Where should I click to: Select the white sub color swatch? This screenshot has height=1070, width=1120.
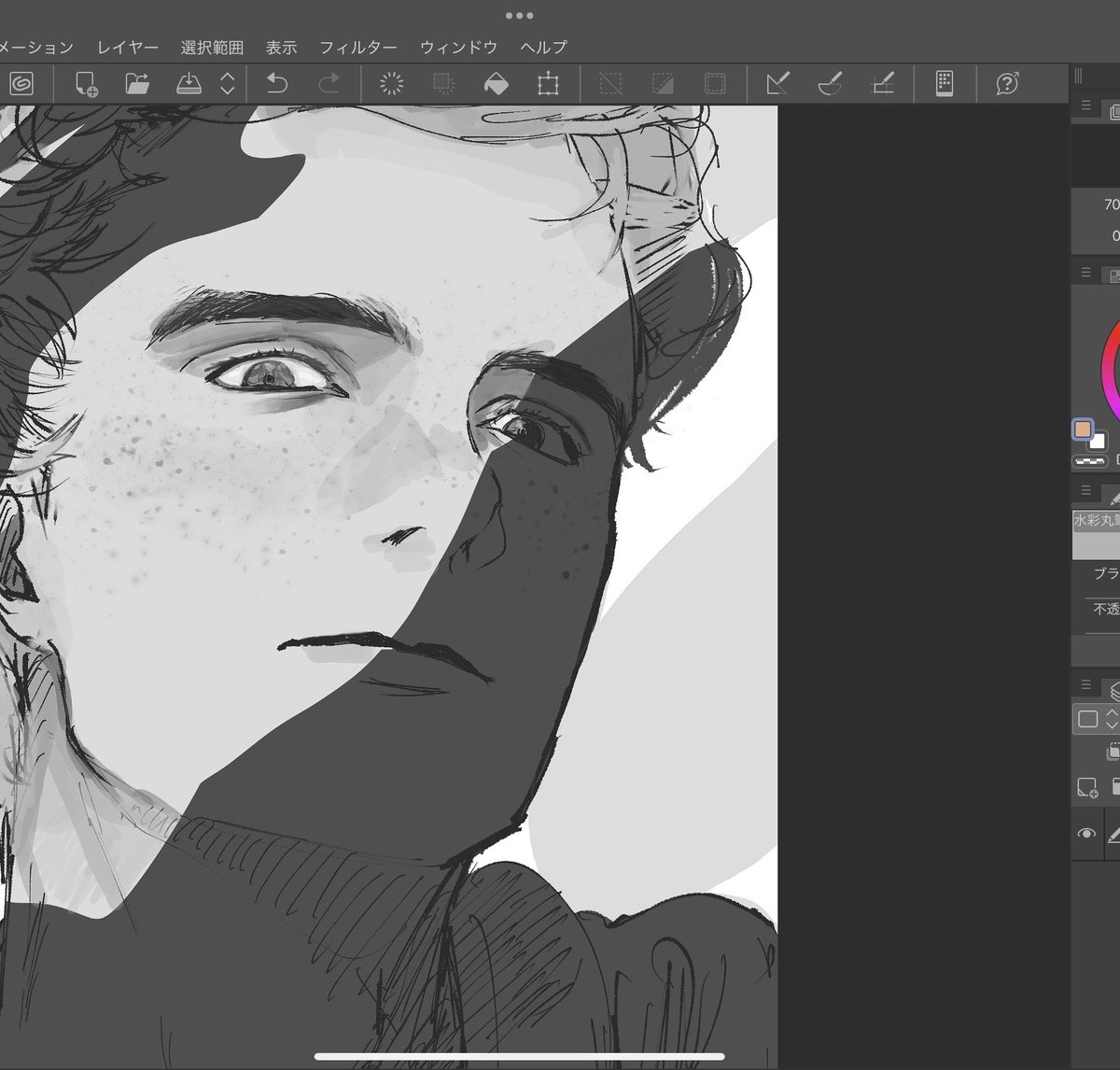coord(1098,441)
